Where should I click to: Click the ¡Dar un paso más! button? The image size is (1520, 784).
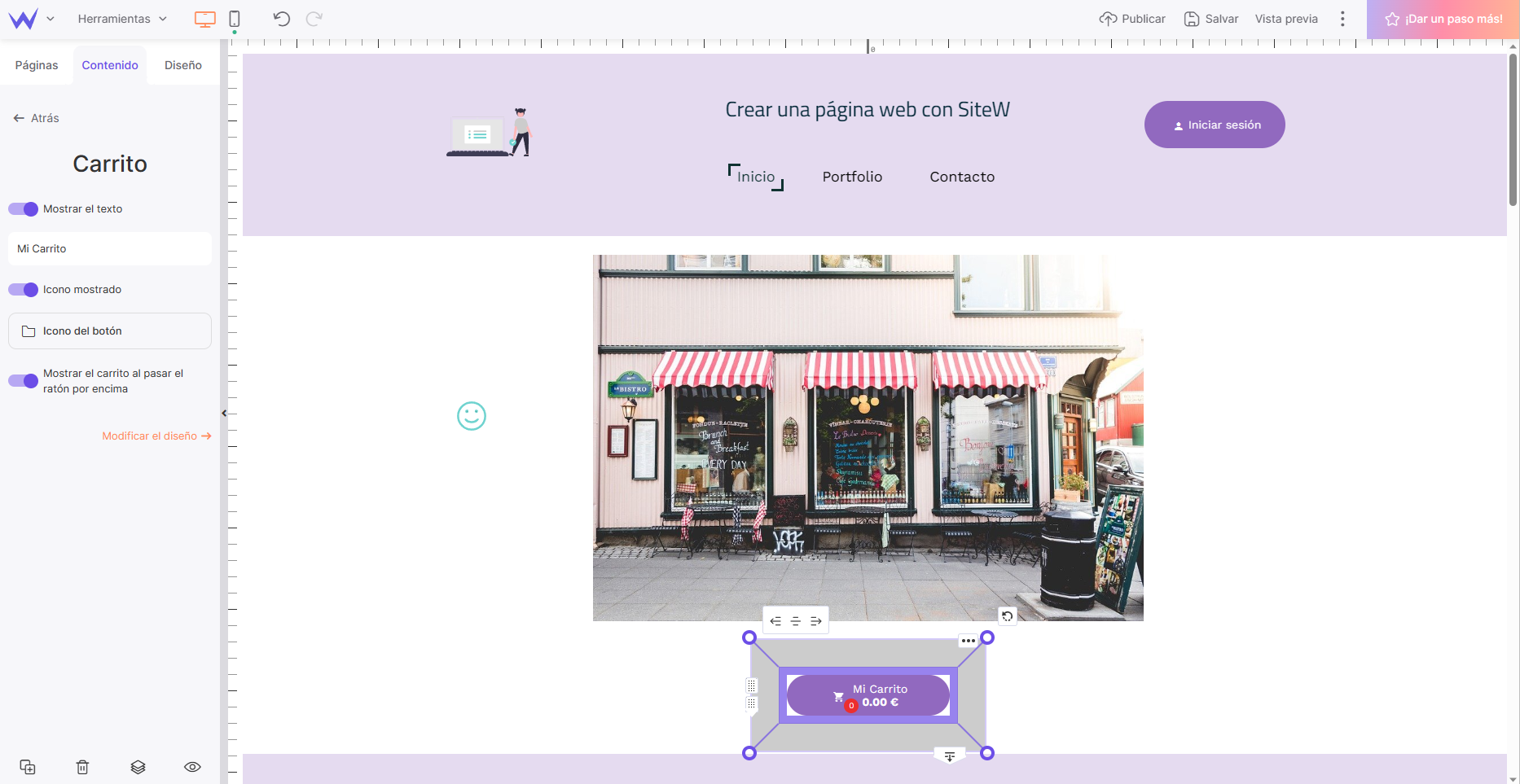tap(1443, 19)
